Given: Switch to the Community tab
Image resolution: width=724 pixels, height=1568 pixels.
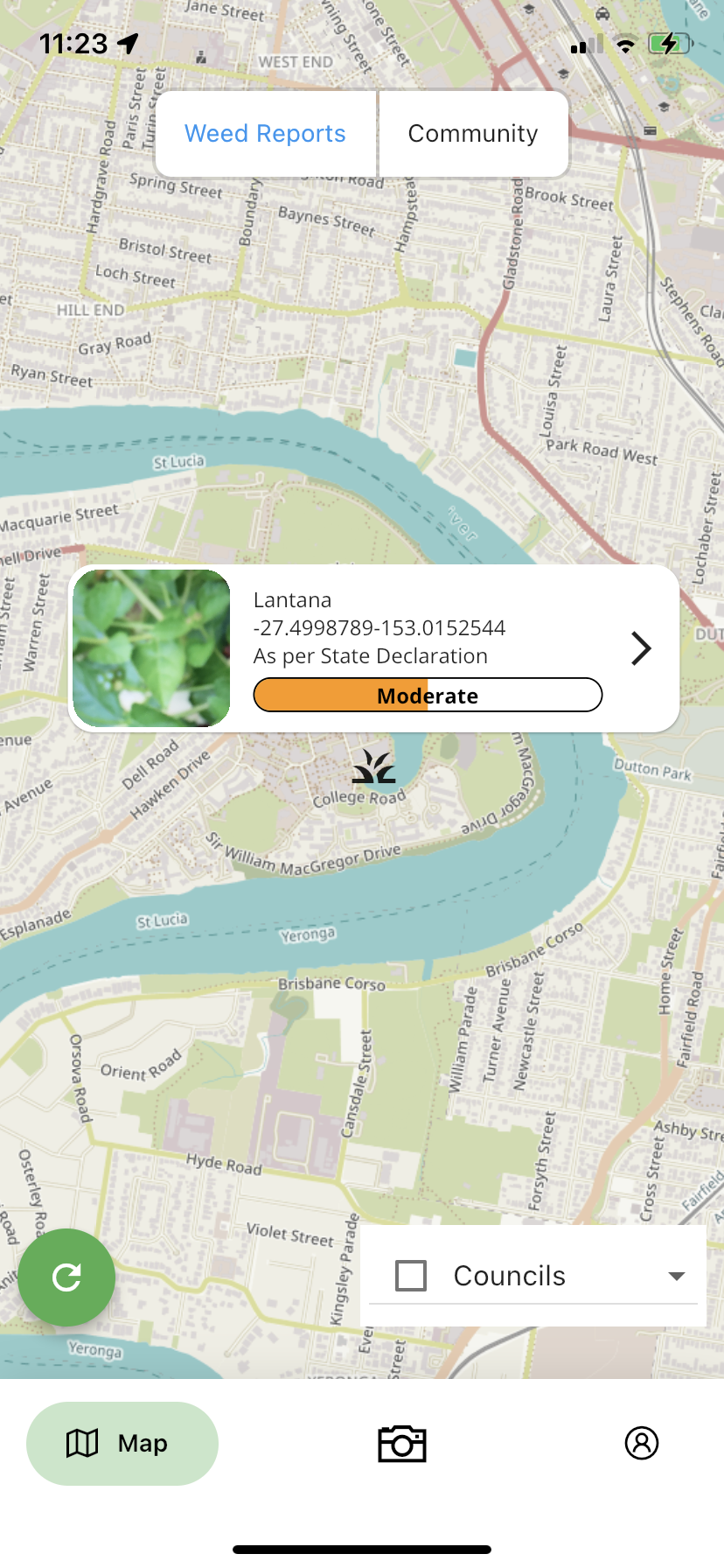Looking at the screenshot, I should point(473,133).
